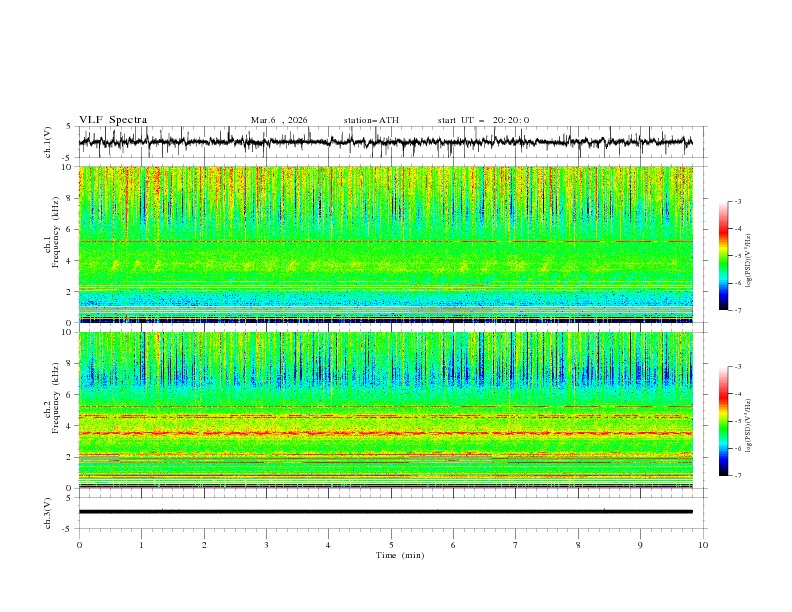Click the "Time (min)" x-axis label
The width and height of the screenshot is (792, 612).
400,555
